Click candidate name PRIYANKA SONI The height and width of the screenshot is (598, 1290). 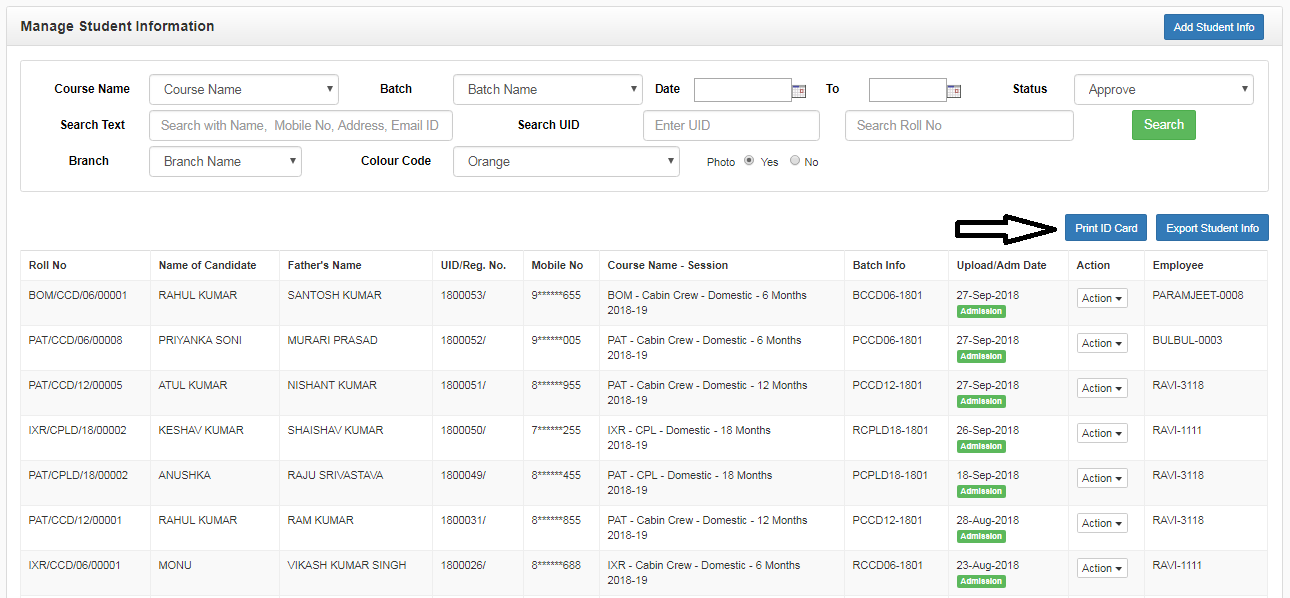point(200,340)
